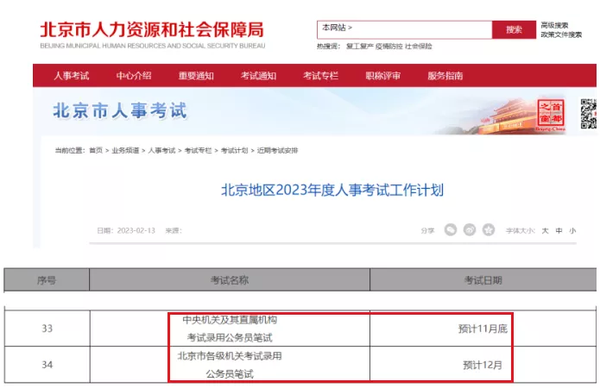Image resolution: width=600 pixels, height=388 pixels.
Task: Open the 政策文件搜索 link
Action: (561, 35)
